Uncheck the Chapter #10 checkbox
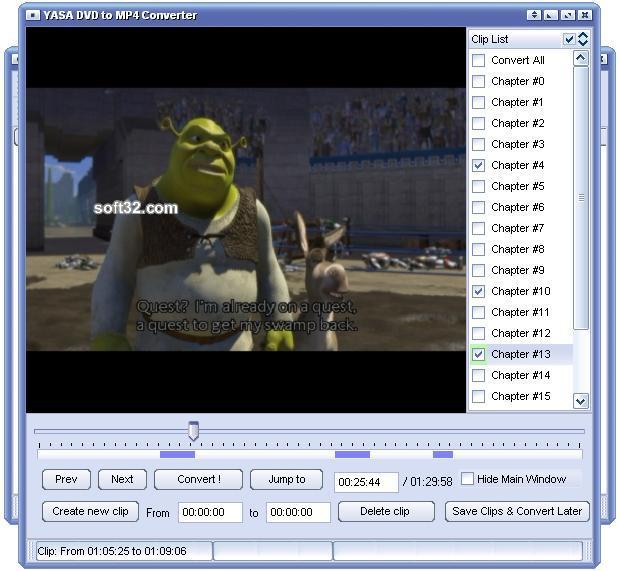Viewport: 619px width, 571px height. tap(478, 291)
